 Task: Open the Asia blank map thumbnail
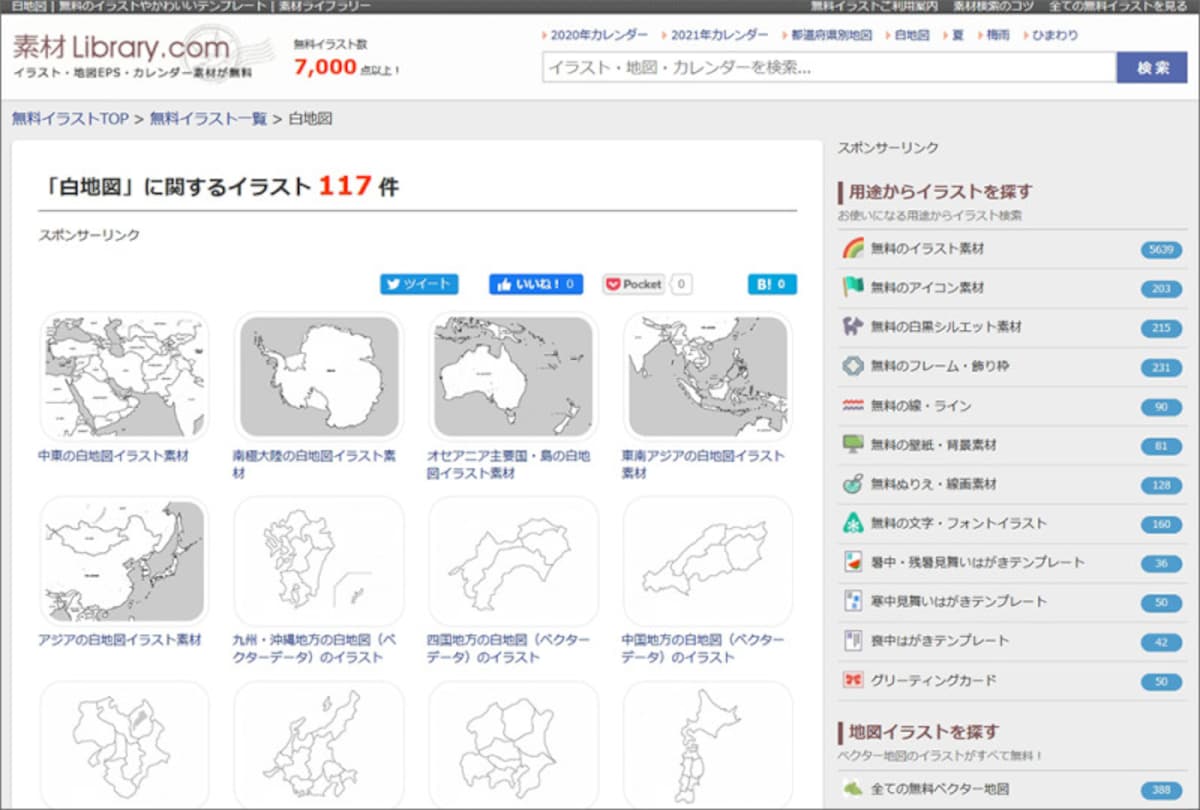point(124,561)
